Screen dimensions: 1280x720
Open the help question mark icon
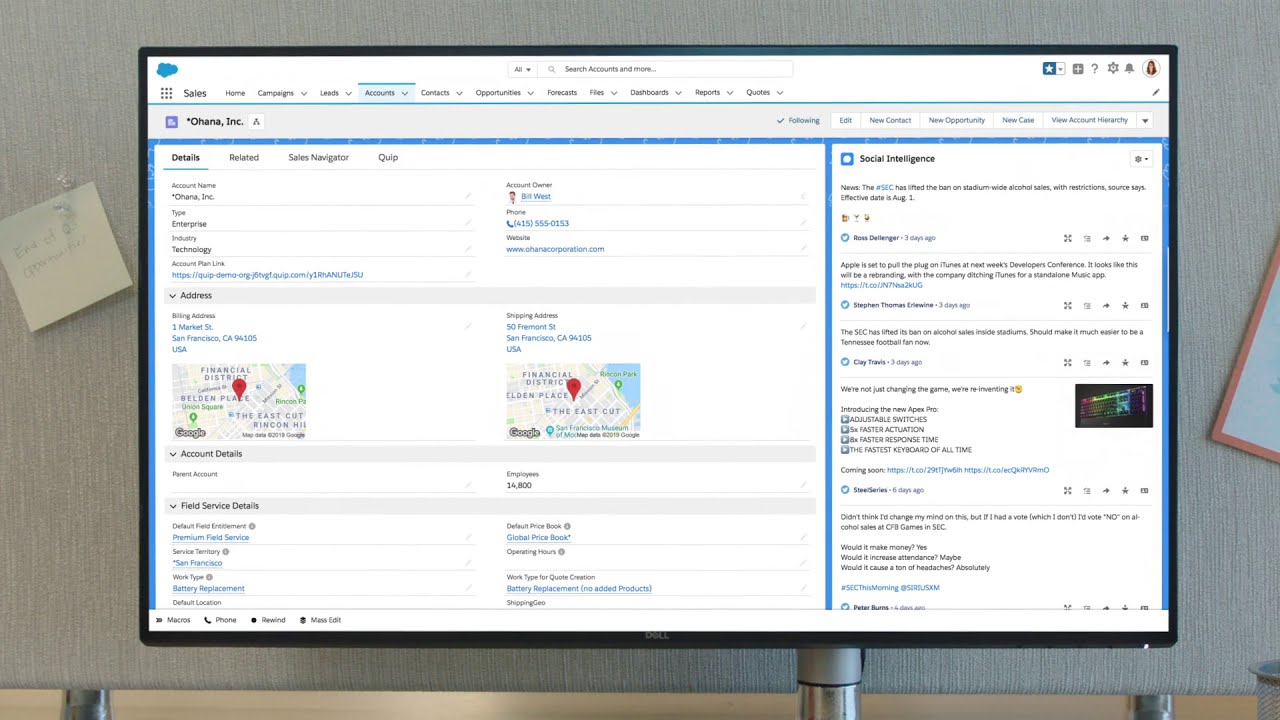pyautogui.click(x=1095, y=69)
